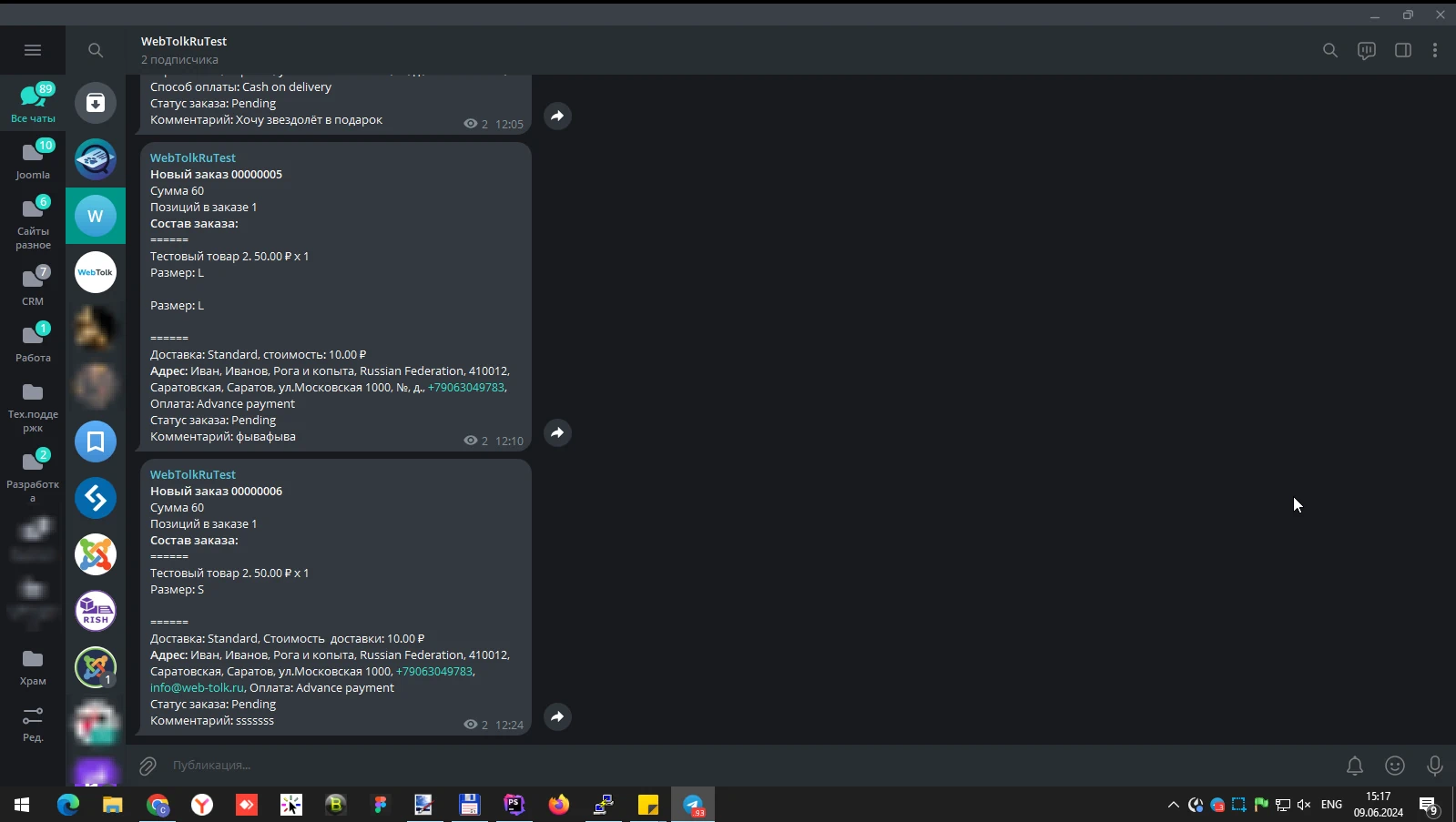Open the Saved Messages bookmark chat
Viewport: 1456px width, 822px height.
coord(96,441)
